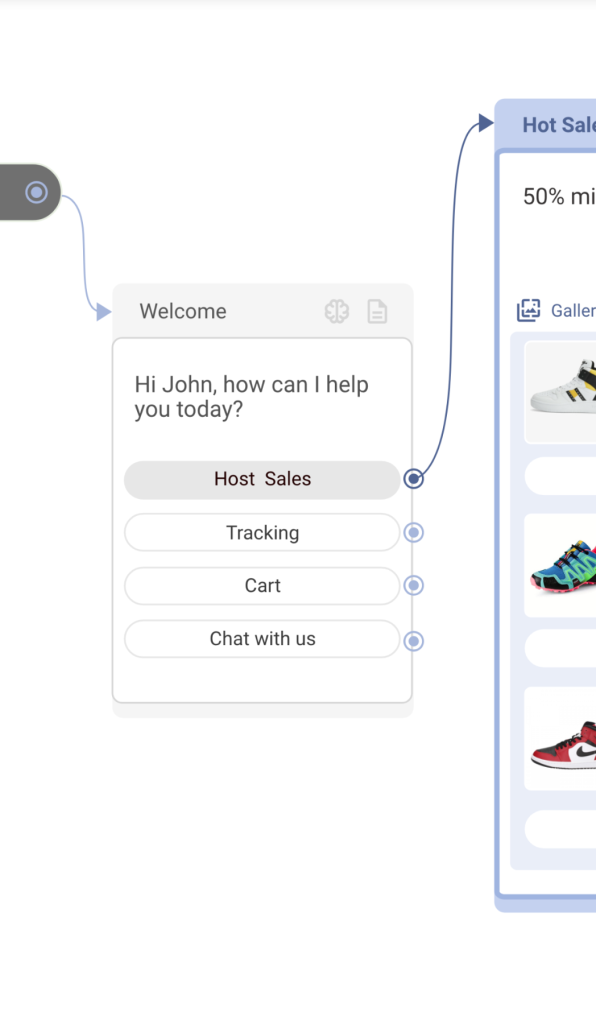Click the brain icon in Welcome header
This screenshot has width=596, height=1024.
coord(337,312)
